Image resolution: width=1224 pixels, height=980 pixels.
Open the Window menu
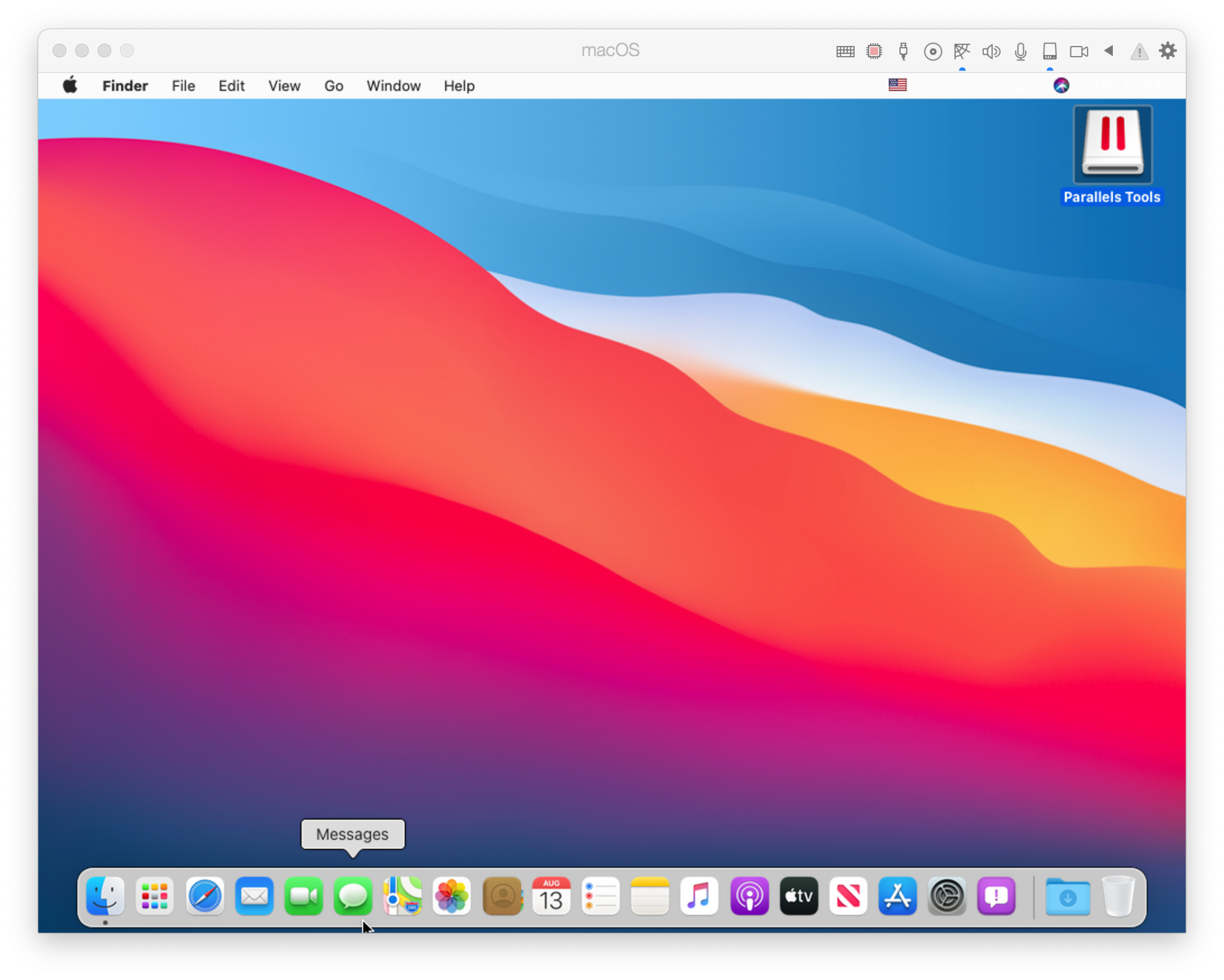(x=393, y=85)
